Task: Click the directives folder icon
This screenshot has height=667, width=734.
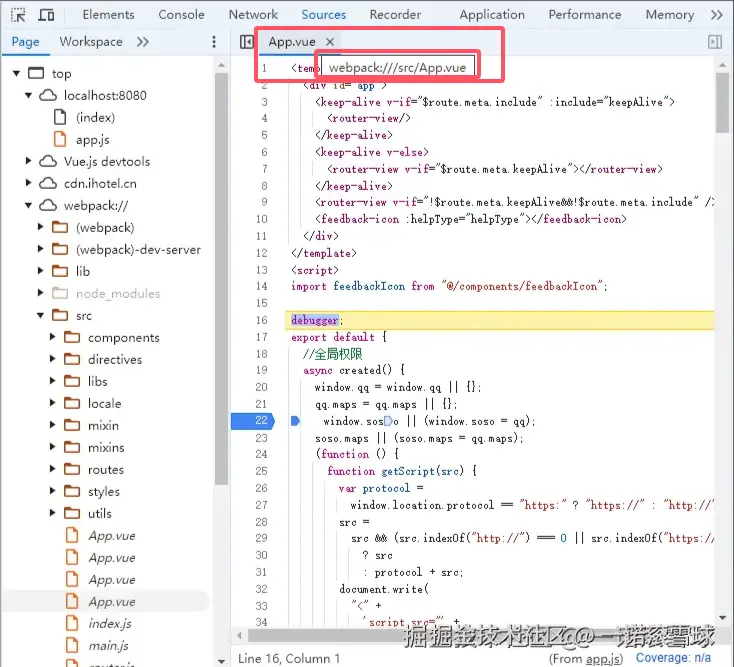Action: coord(72,359)
